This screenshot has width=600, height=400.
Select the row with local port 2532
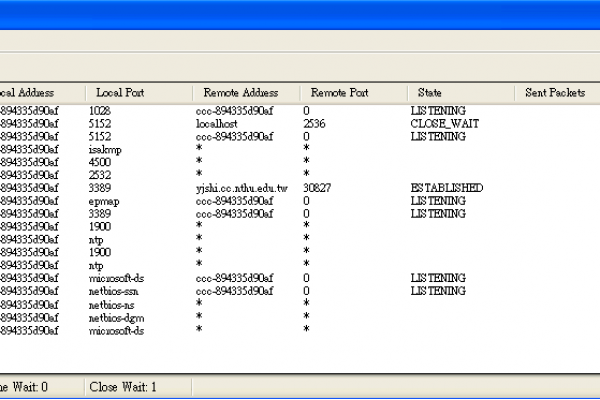[100, 175]
